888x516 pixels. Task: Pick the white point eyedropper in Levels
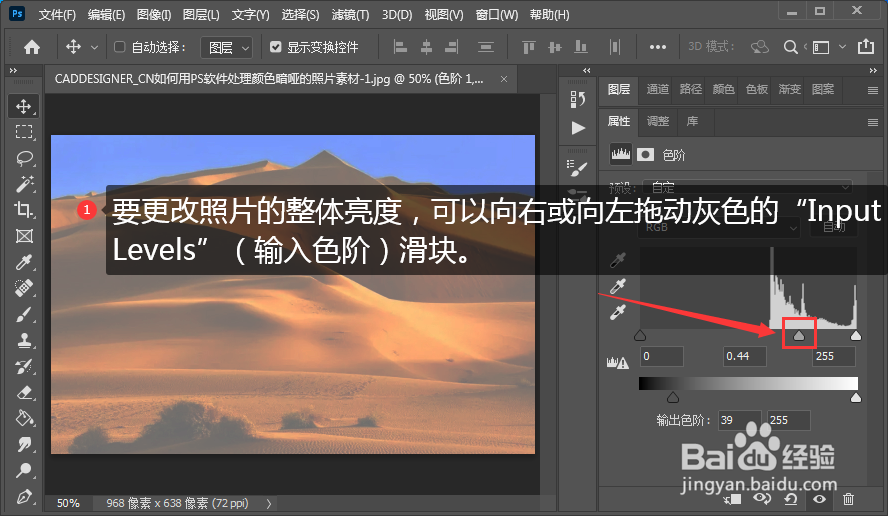tap(618, 312)
